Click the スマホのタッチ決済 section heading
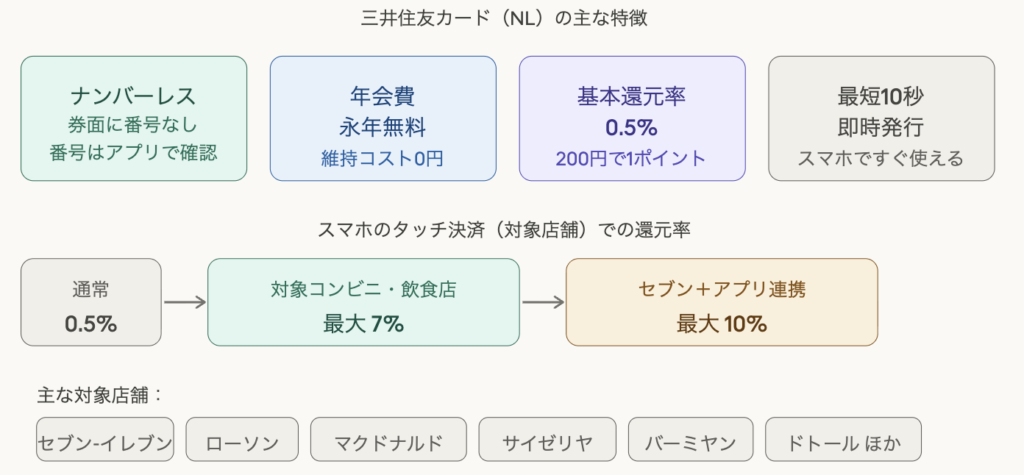This screenshot has width=1024, height=475. tap(511, 230)
